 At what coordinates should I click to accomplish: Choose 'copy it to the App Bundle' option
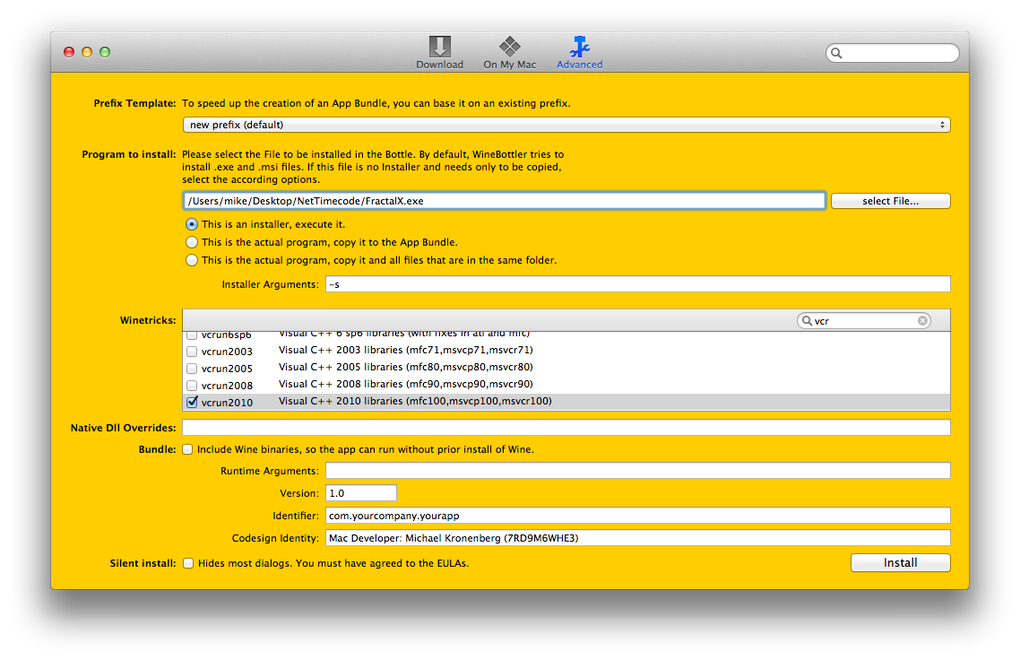[x=191, y=242]
